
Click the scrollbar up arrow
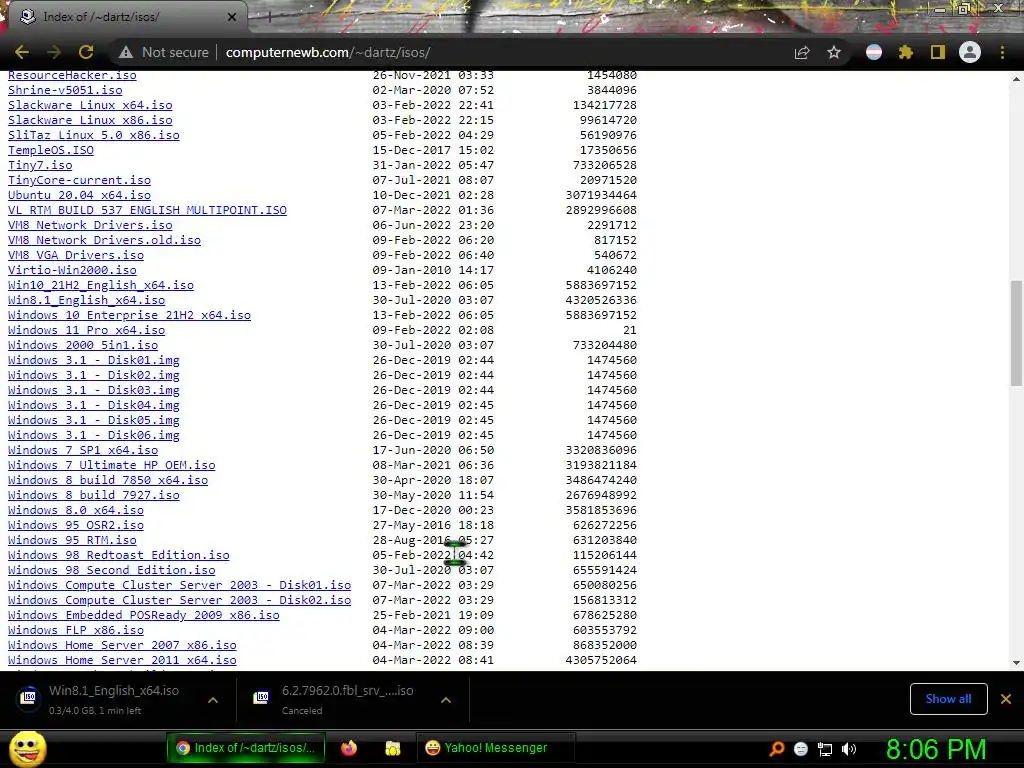point(1016,79)
